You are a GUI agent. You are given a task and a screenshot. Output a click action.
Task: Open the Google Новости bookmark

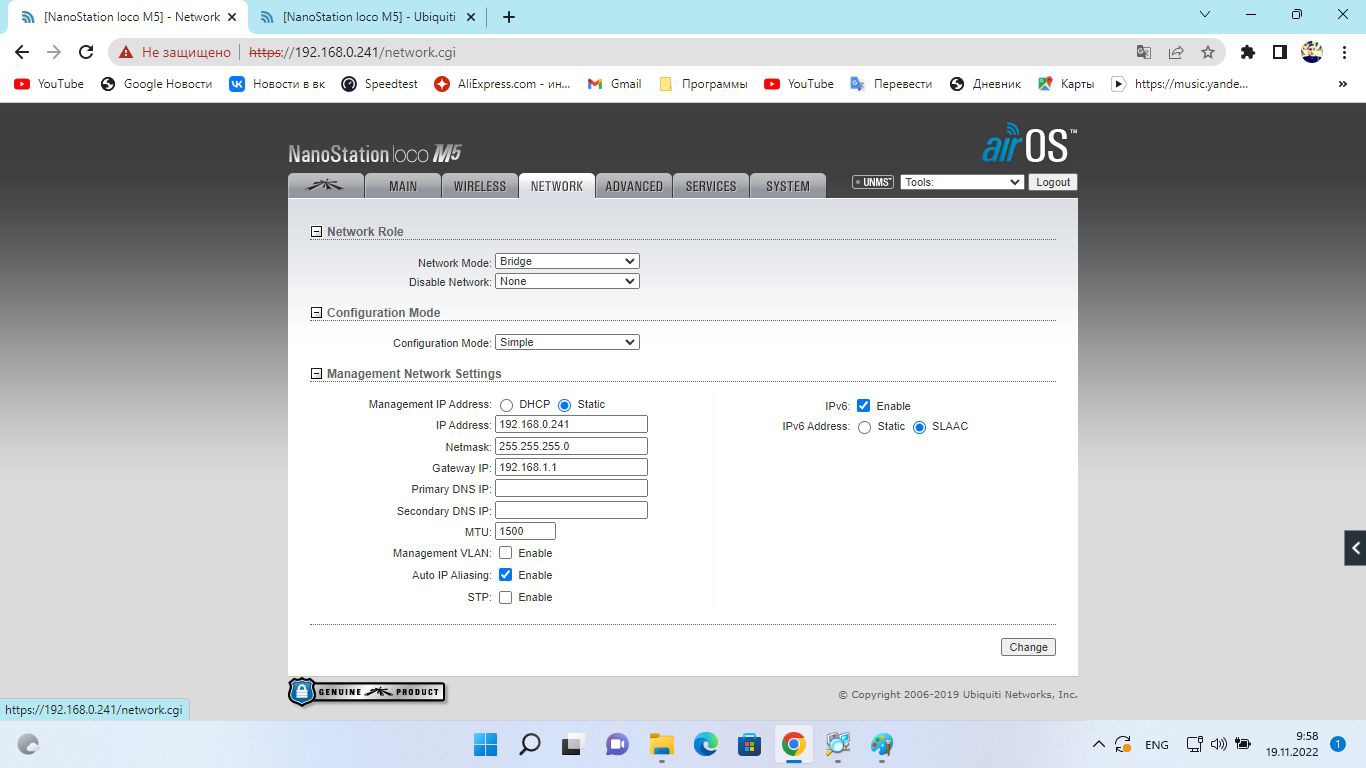pos(157,84)
